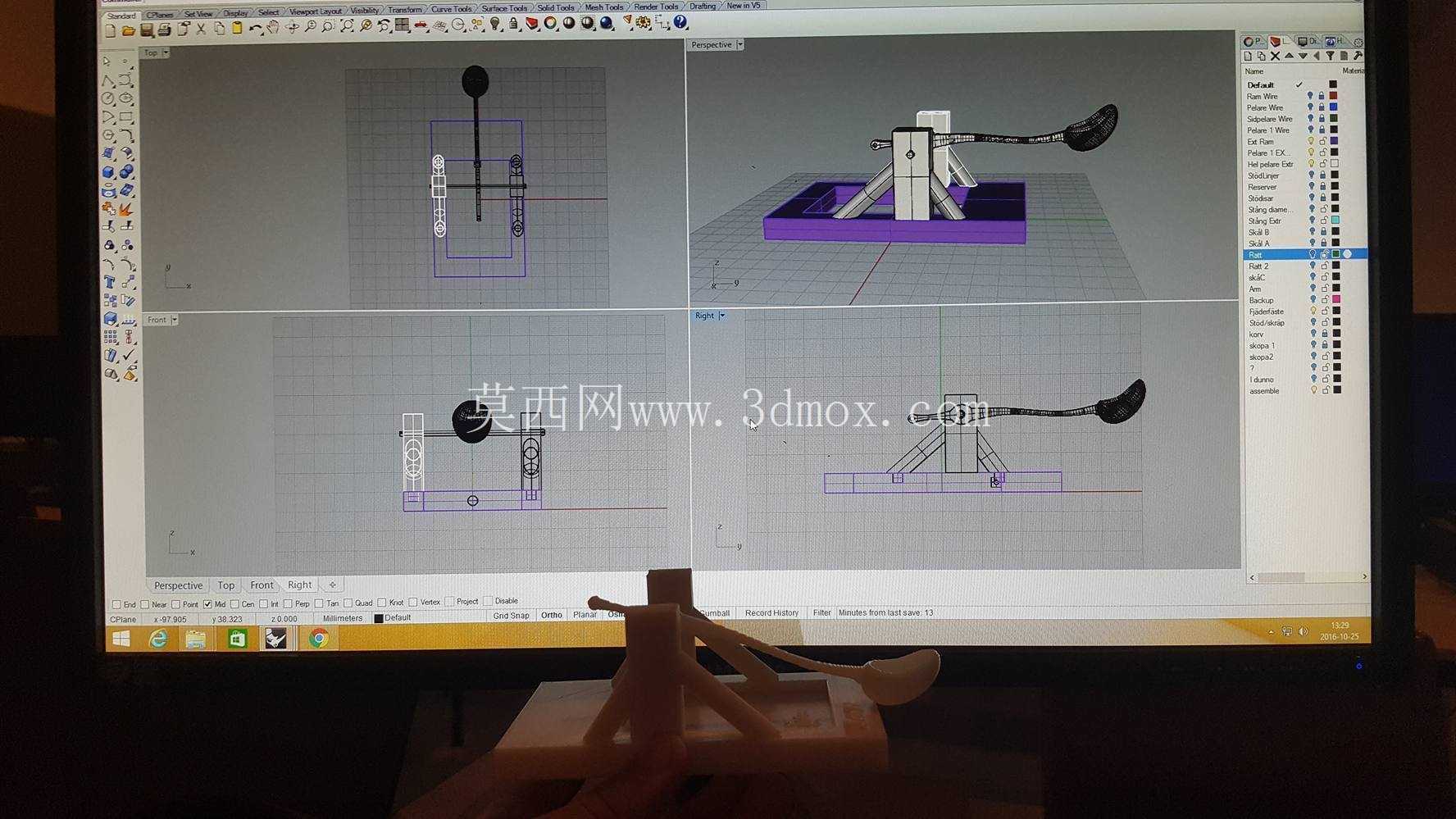Enable the Quad osnap checkbox

click(x=348, y=603)
